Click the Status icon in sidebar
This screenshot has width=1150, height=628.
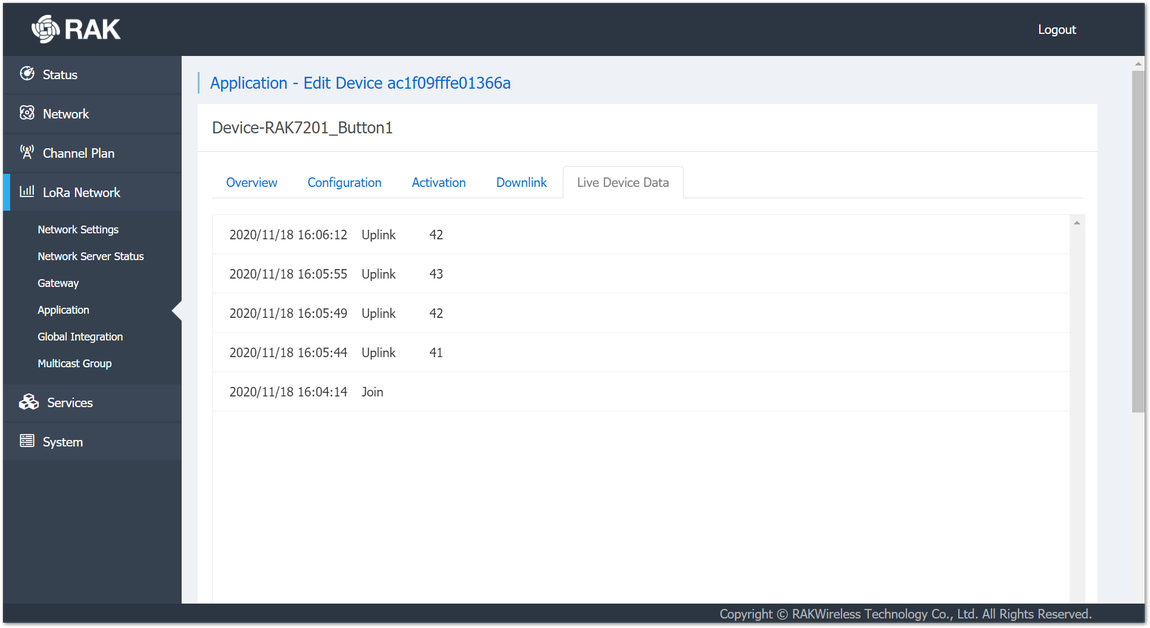click(x=27, y=73)
